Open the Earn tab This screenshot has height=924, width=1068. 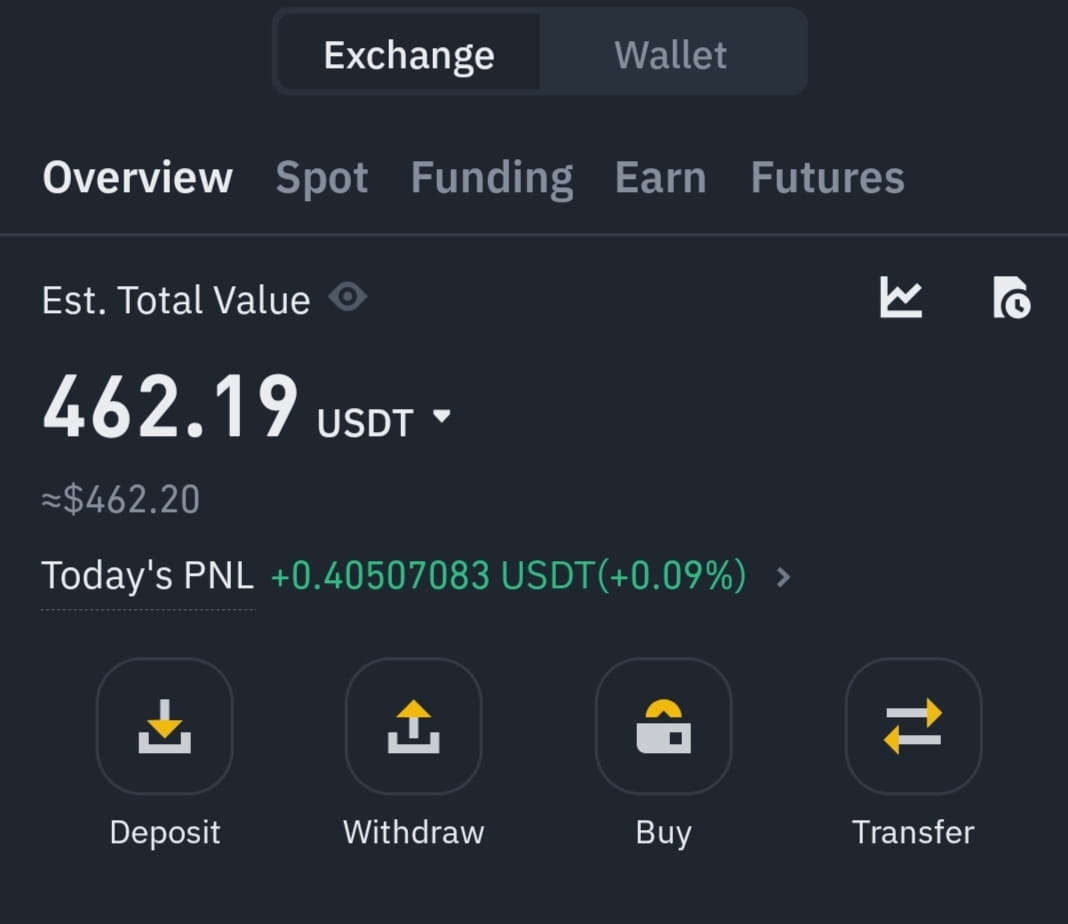pyautogui.click(x=660, y=177)
